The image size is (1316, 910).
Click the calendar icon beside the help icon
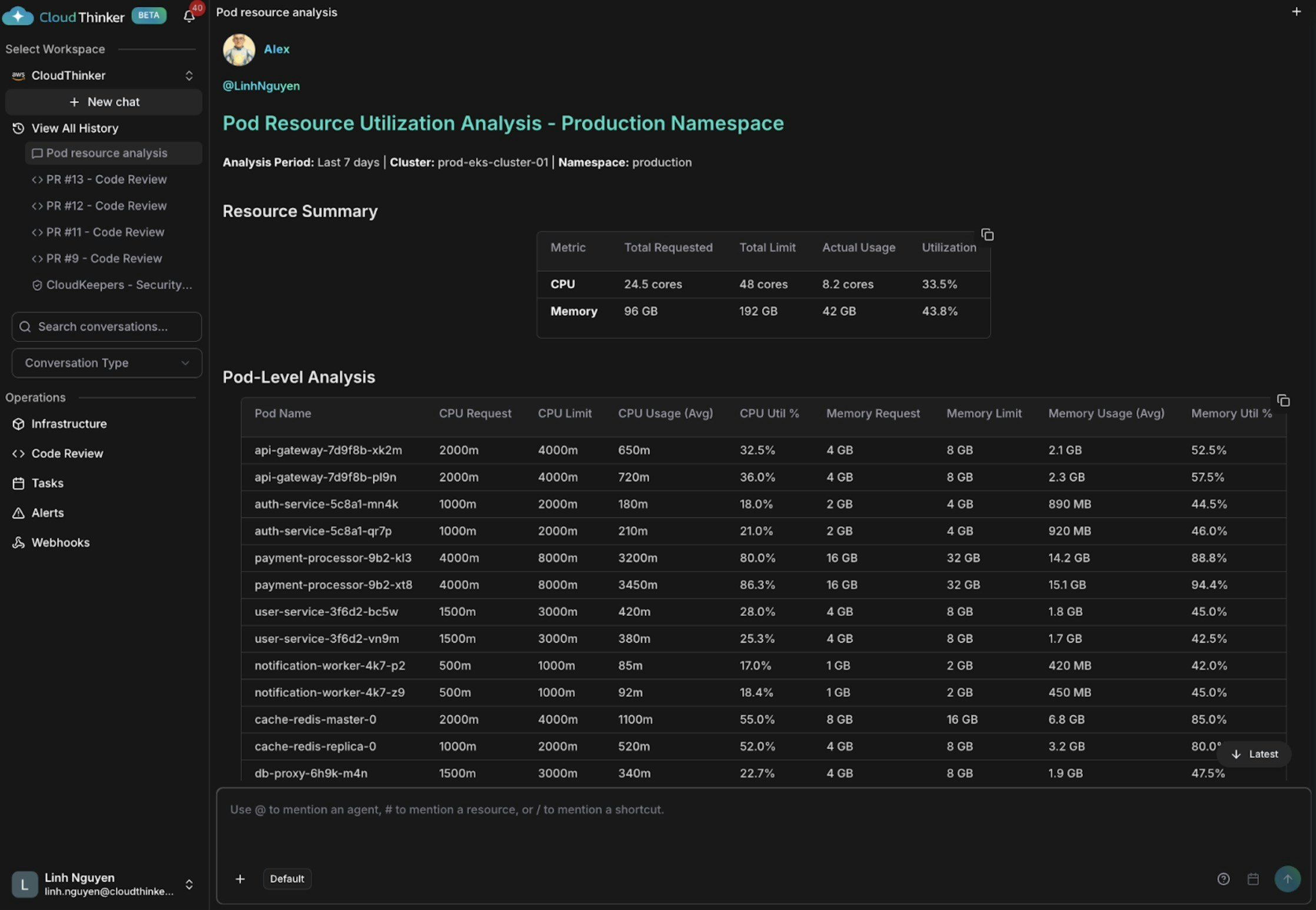[x=1253, y=878]
